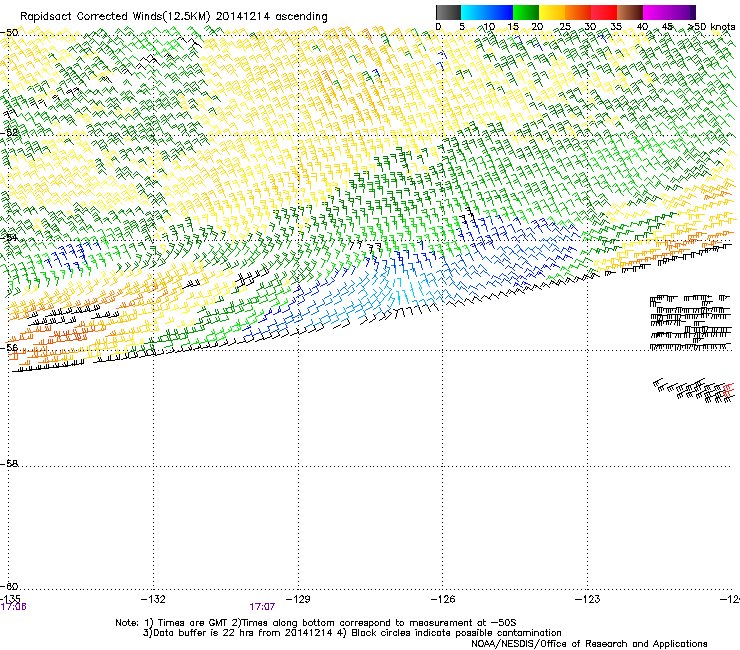Image resolution: width=740 pixels, height=650 pixels.
Task: Click the -132 longitude axis label
Action: [x=153, y=599]
